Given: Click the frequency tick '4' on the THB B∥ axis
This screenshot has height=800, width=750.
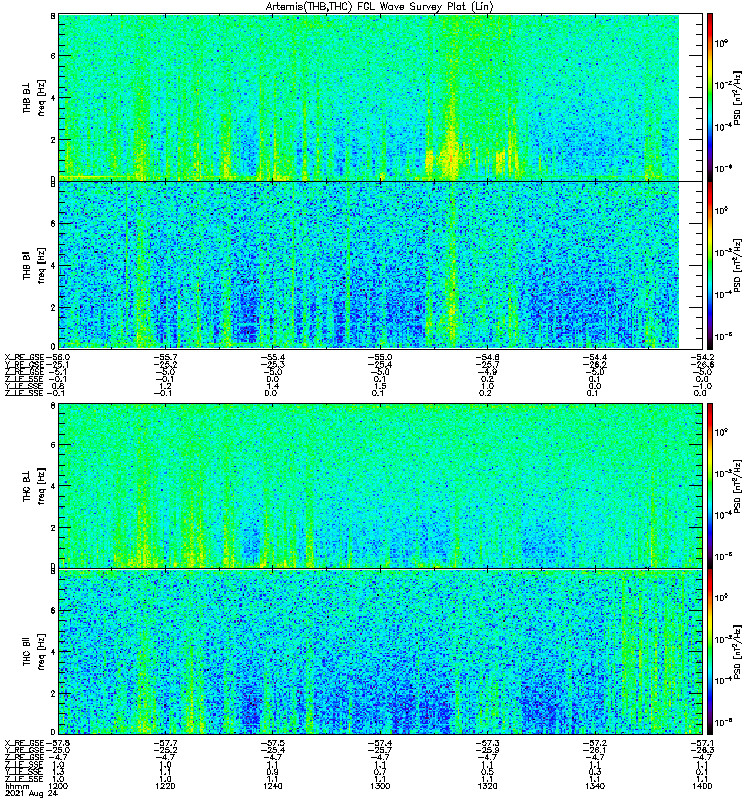Looking at the screenshot, I should (53, 265).
